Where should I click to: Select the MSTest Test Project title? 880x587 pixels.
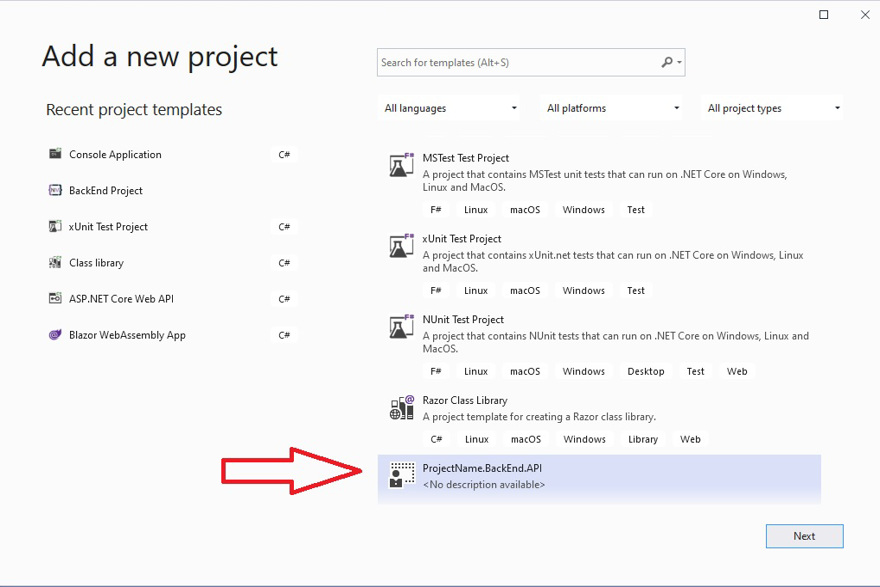click(x=466, y=158)
